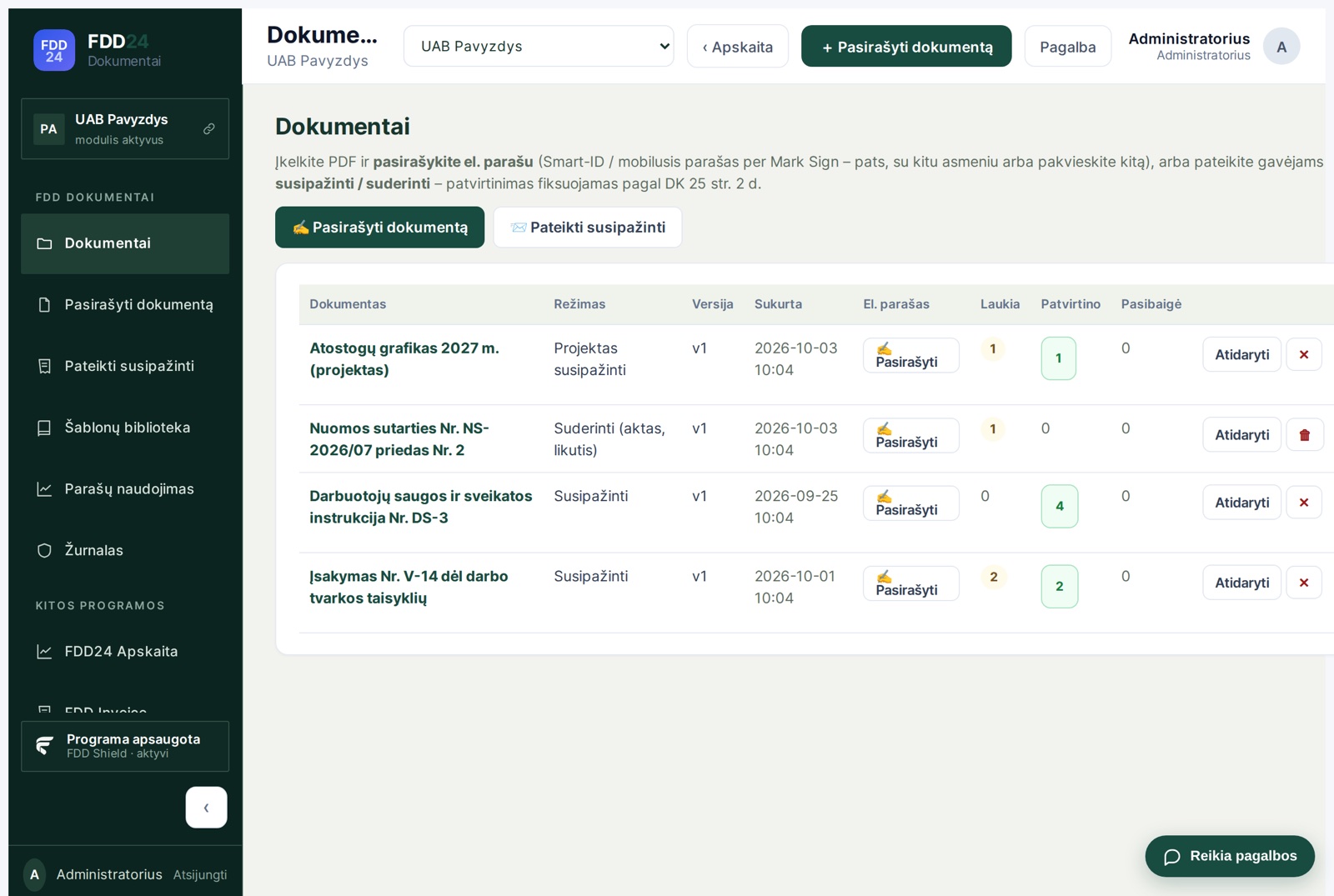The image size is (1334, 896).
Task: Click the red X for Įsakymas Nr. V-14 row
Action: (1304, 583)
